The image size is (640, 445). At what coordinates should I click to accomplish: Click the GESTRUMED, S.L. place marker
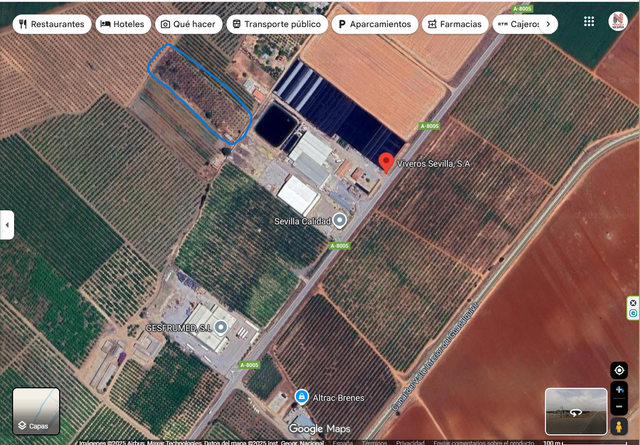click(221, 327)
